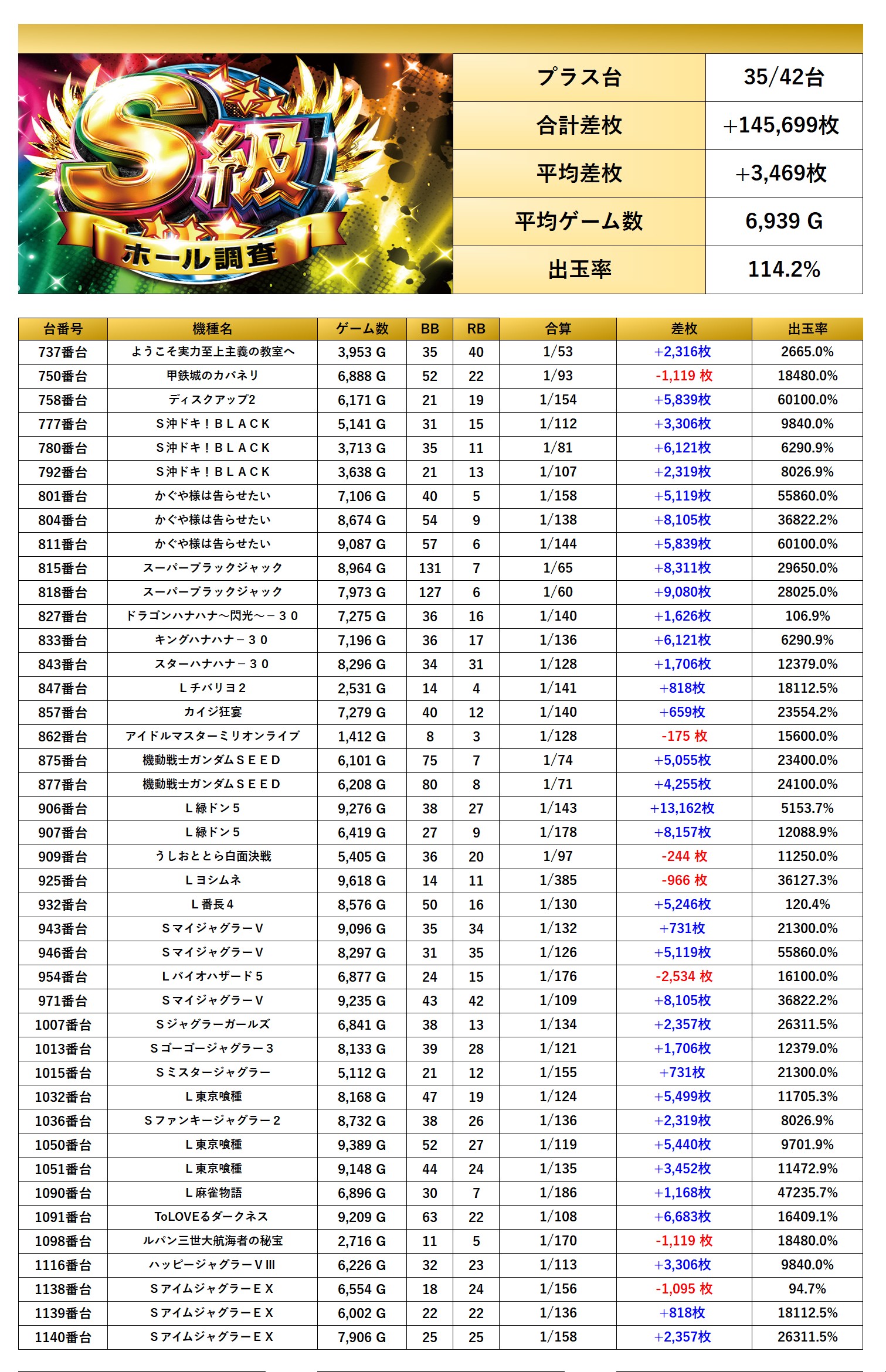Click the 1139番台 cell
The image size is (886, 1372).
coord(63,1313)
